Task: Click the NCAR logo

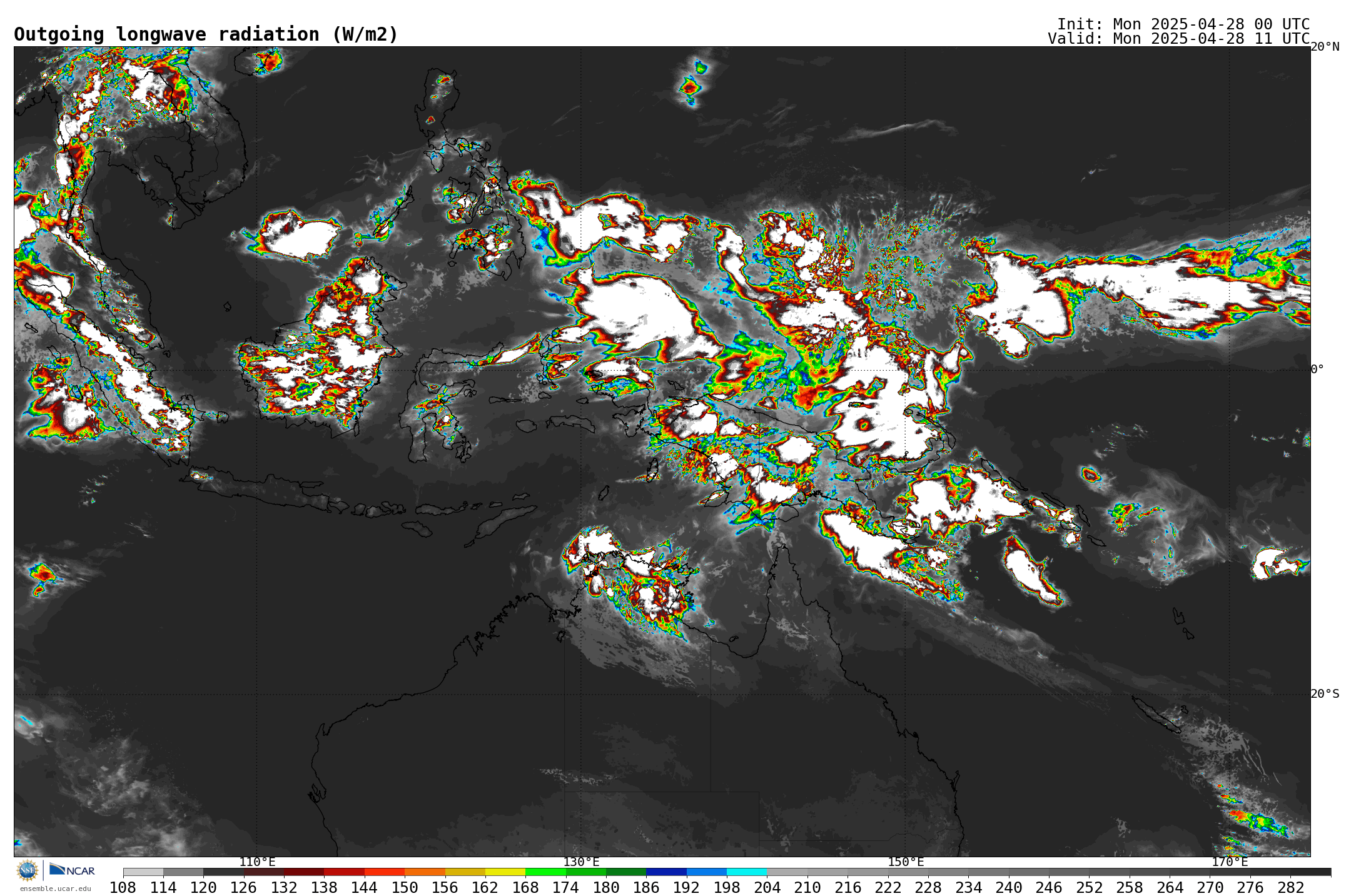Action: point(72,870)
